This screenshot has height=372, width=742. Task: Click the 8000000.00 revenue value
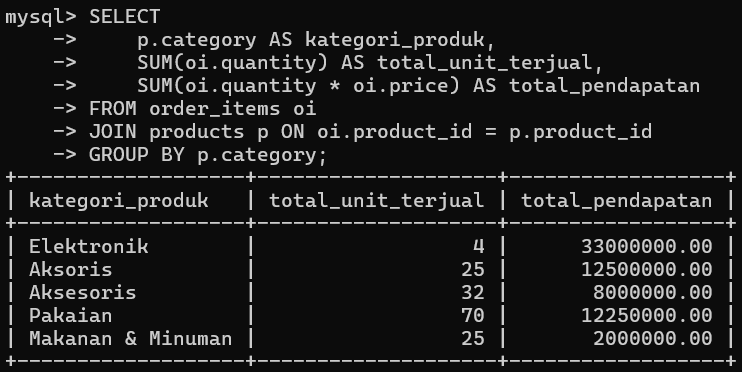pos(653,292)
